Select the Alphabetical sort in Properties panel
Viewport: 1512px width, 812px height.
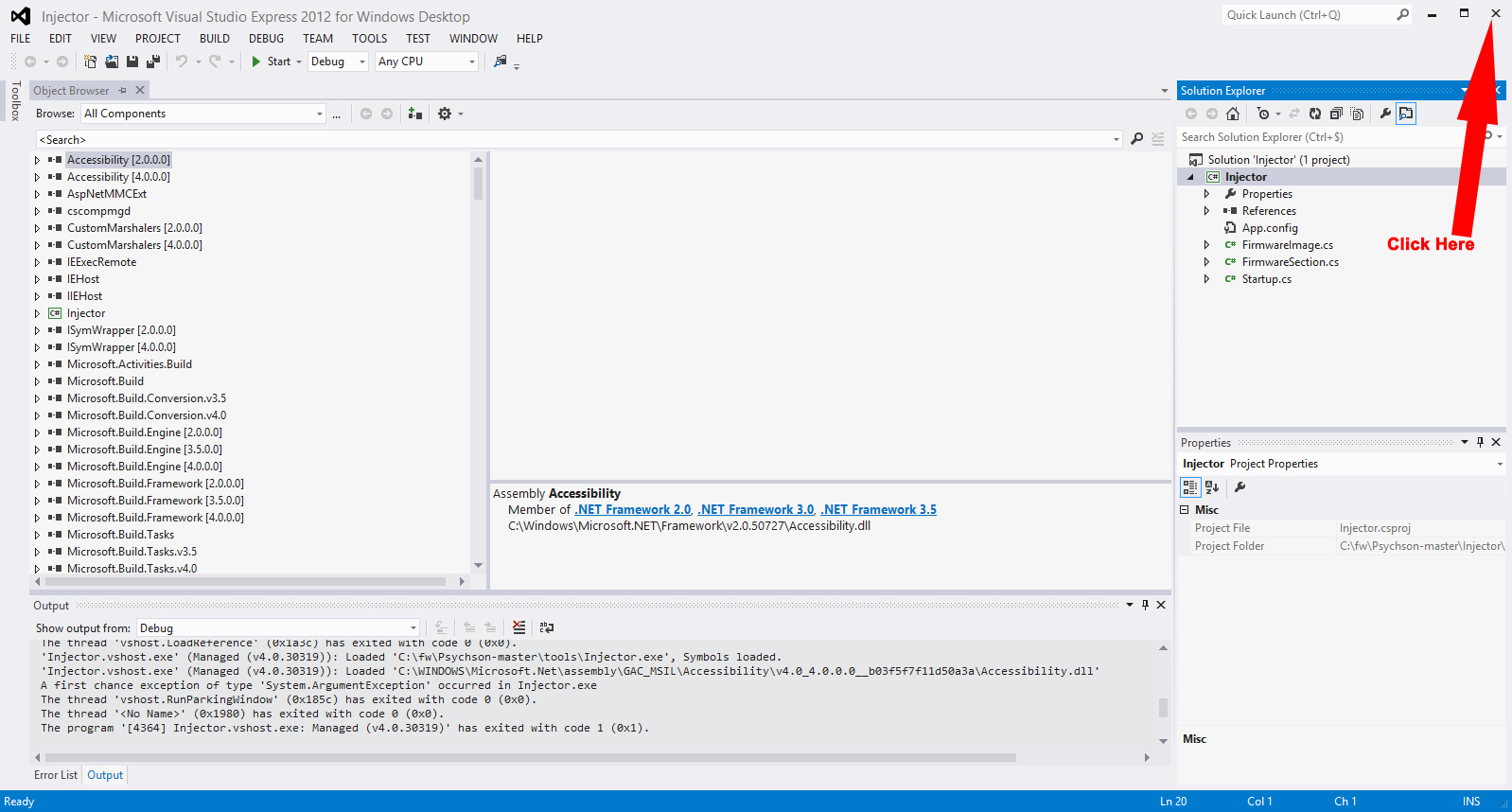tap(1212, 487)
